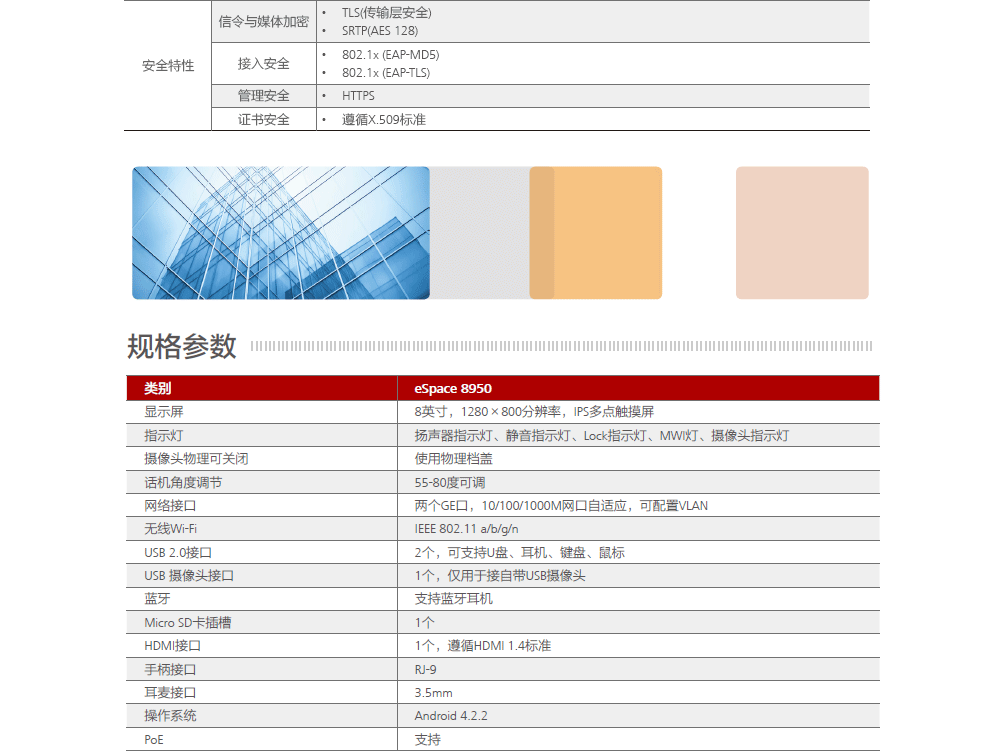This screenshot has width=1000, height=751.
Task: Click the peach rectangle on the right
Action: click(x=802, y=233)
